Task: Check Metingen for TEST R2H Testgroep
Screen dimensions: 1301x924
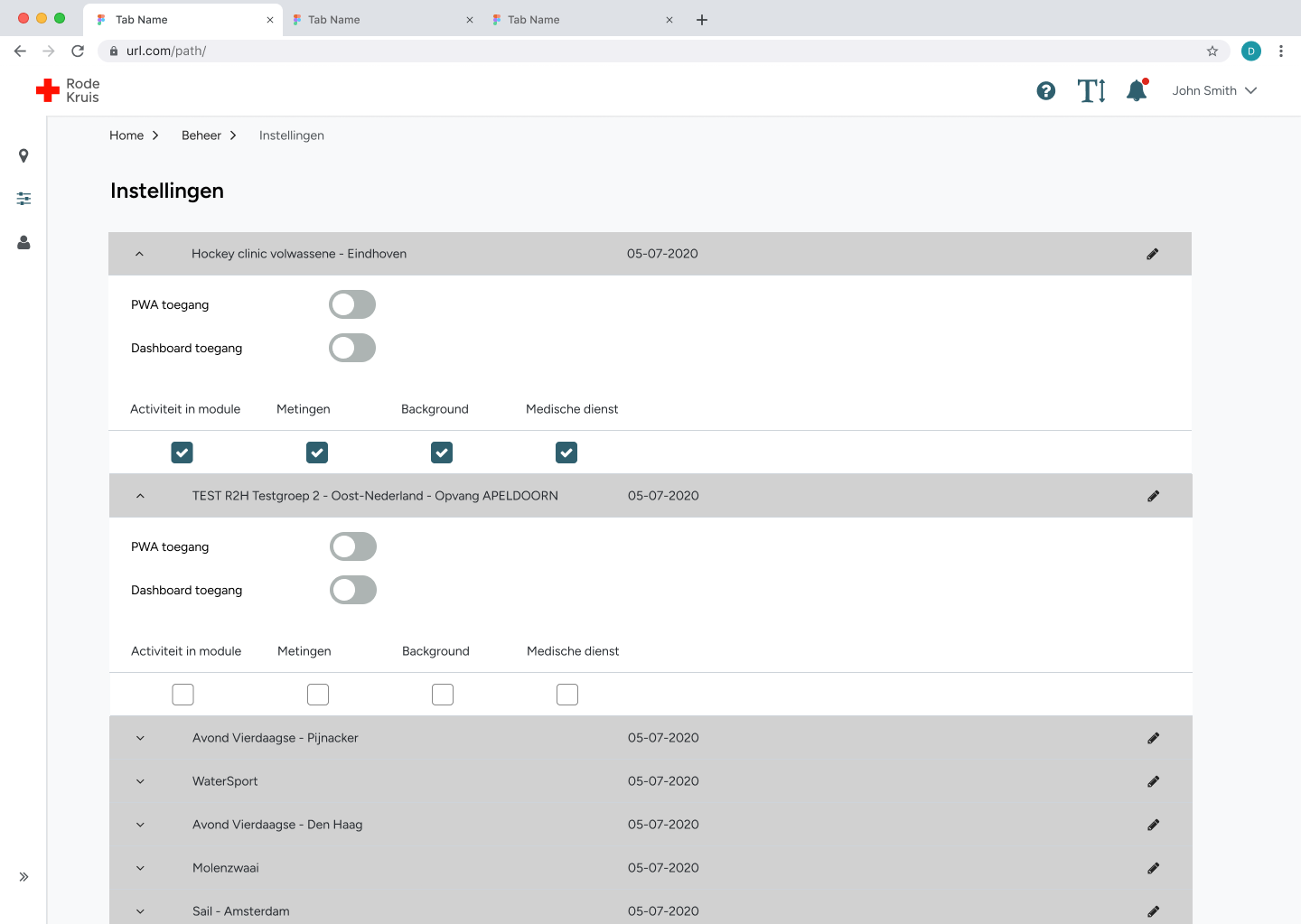Action: (x=318, y=695)
